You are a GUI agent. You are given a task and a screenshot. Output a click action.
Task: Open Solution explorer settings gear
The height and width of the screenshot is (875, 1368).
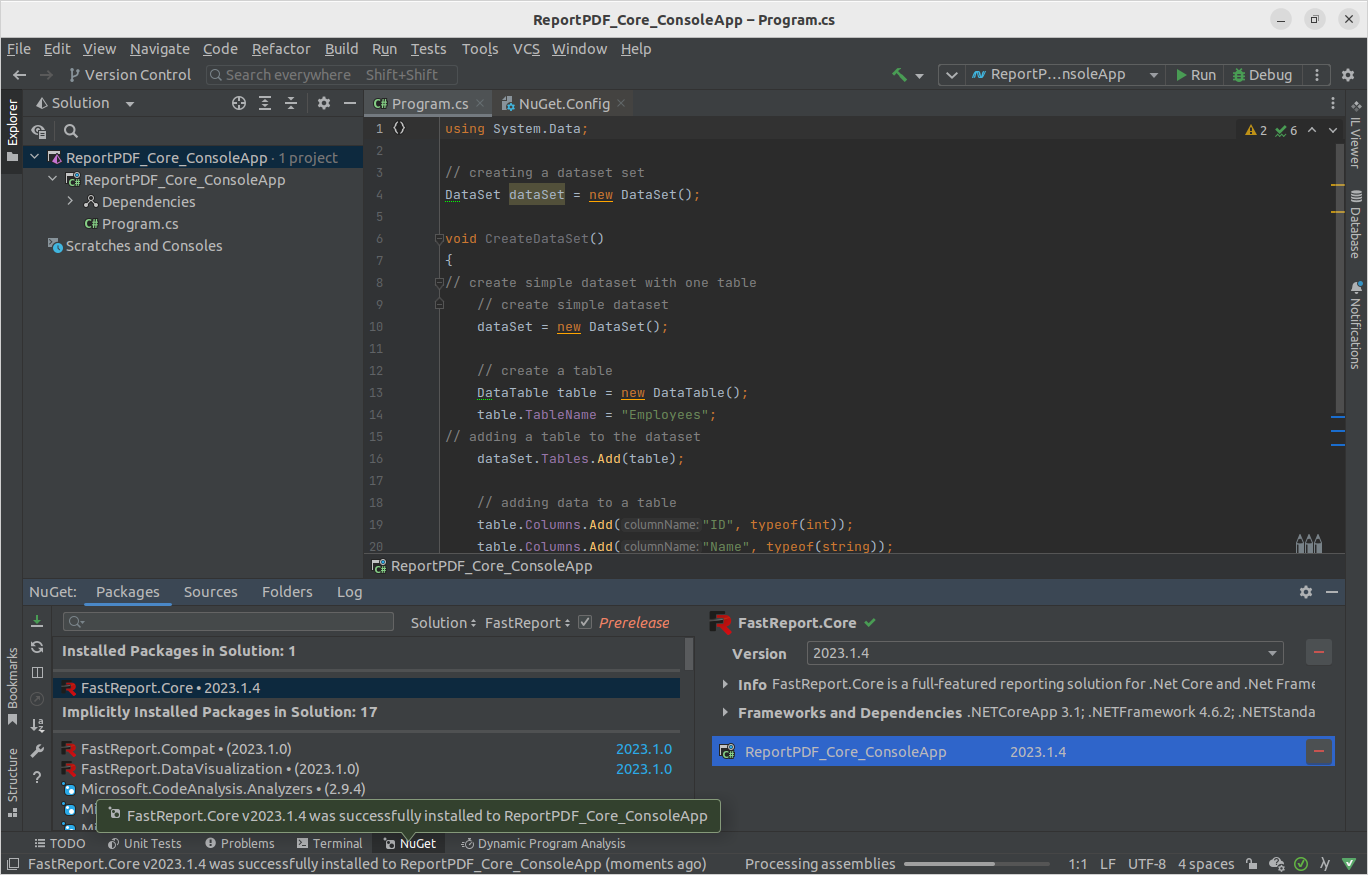(x=323, y=103)
